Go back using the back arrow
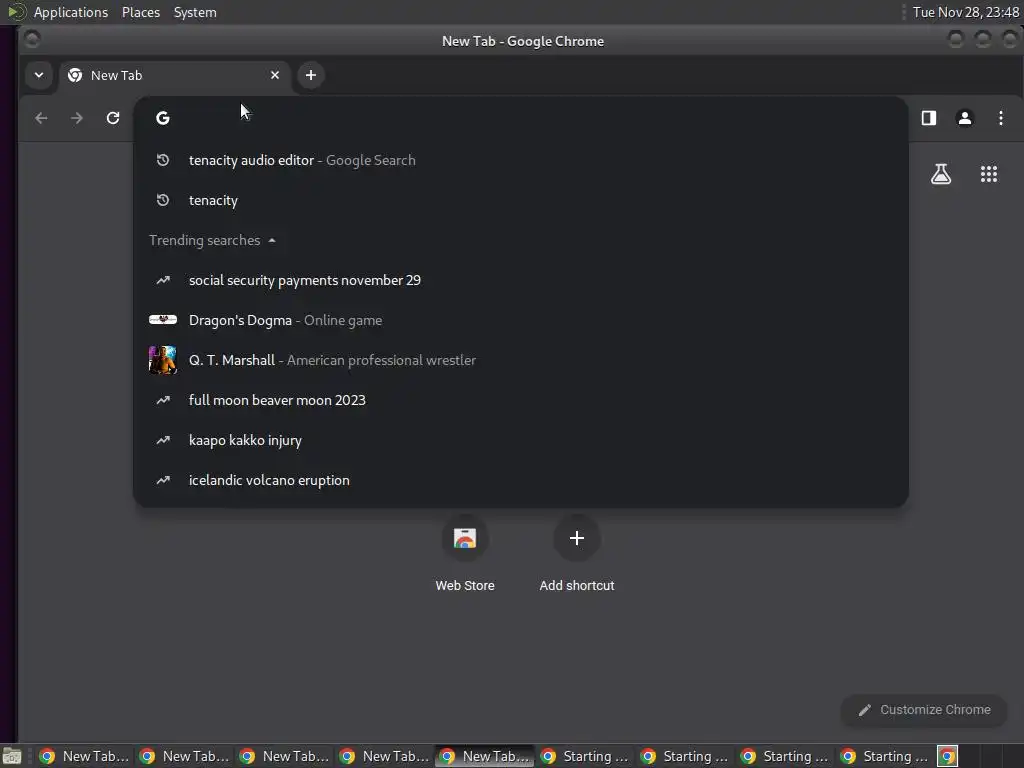1024x768 pixels. [x=41, y=118]
